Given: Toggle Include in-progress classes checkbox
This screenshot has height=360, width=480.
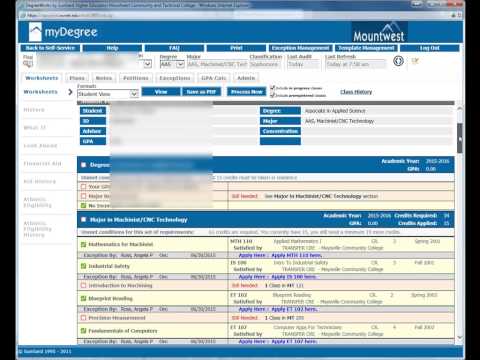Looking at the screenshot, I should (x=273, y=88).
